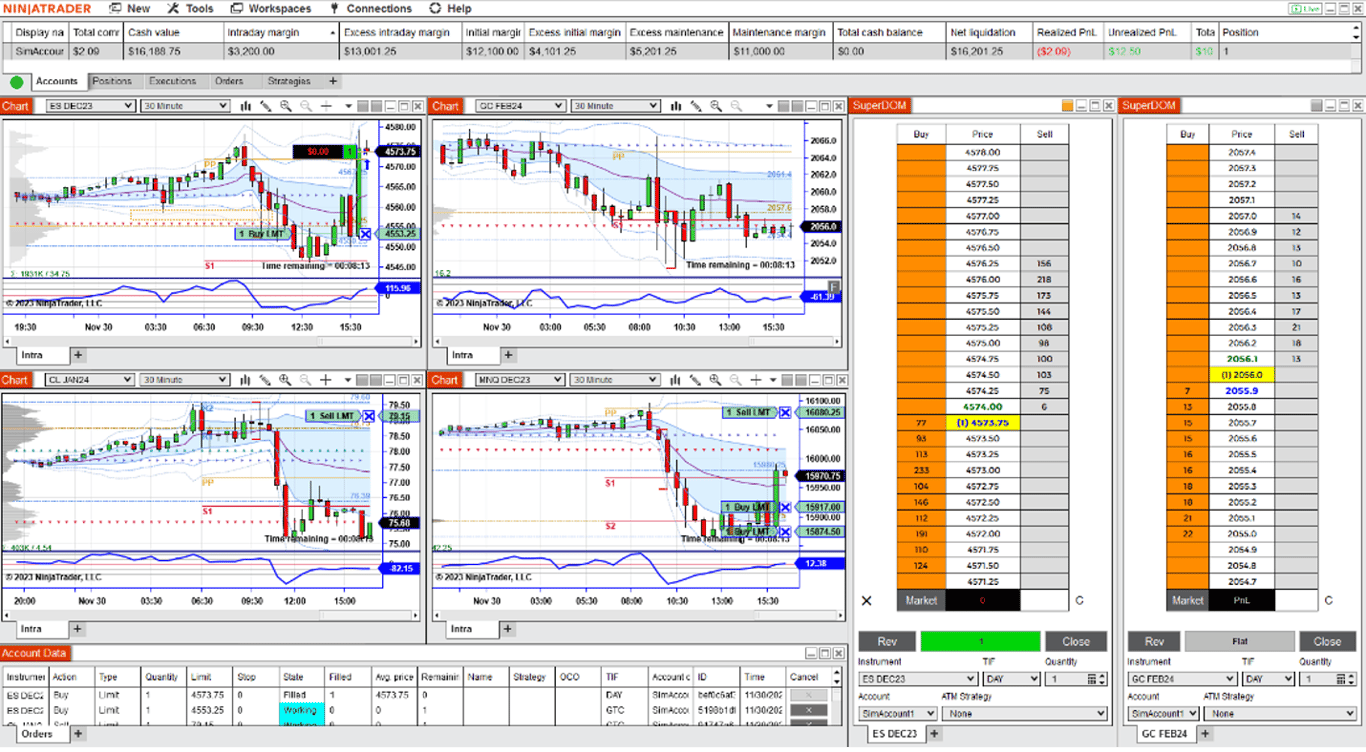Click price 2056.1 in the GC SuperDOM ladder
The image size is (1366, 752).
pyautogui.click(x=1242, y=359)
